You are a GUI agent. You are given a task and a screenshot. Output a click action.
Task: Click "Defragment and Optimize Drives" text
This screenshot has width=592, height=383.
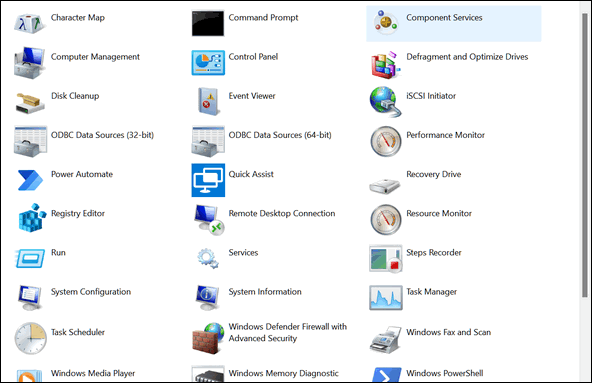[x=467, y=57]
